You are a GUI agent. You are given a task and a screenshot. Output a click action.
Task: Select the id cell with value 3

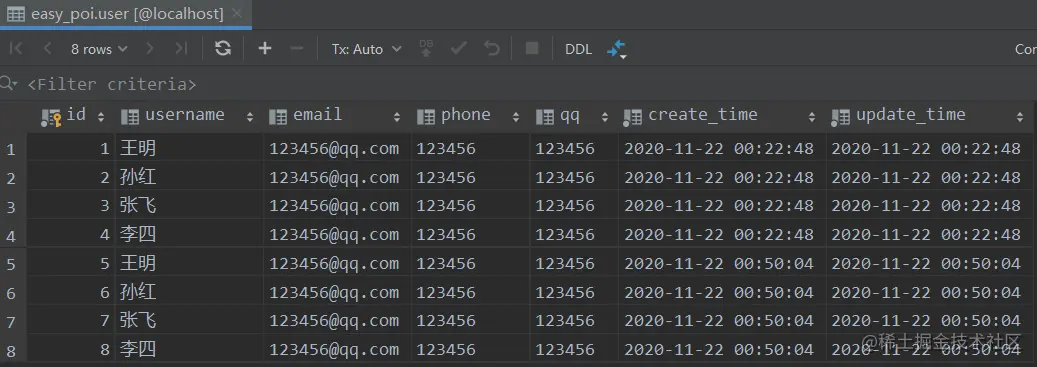[x=71, y=206]
